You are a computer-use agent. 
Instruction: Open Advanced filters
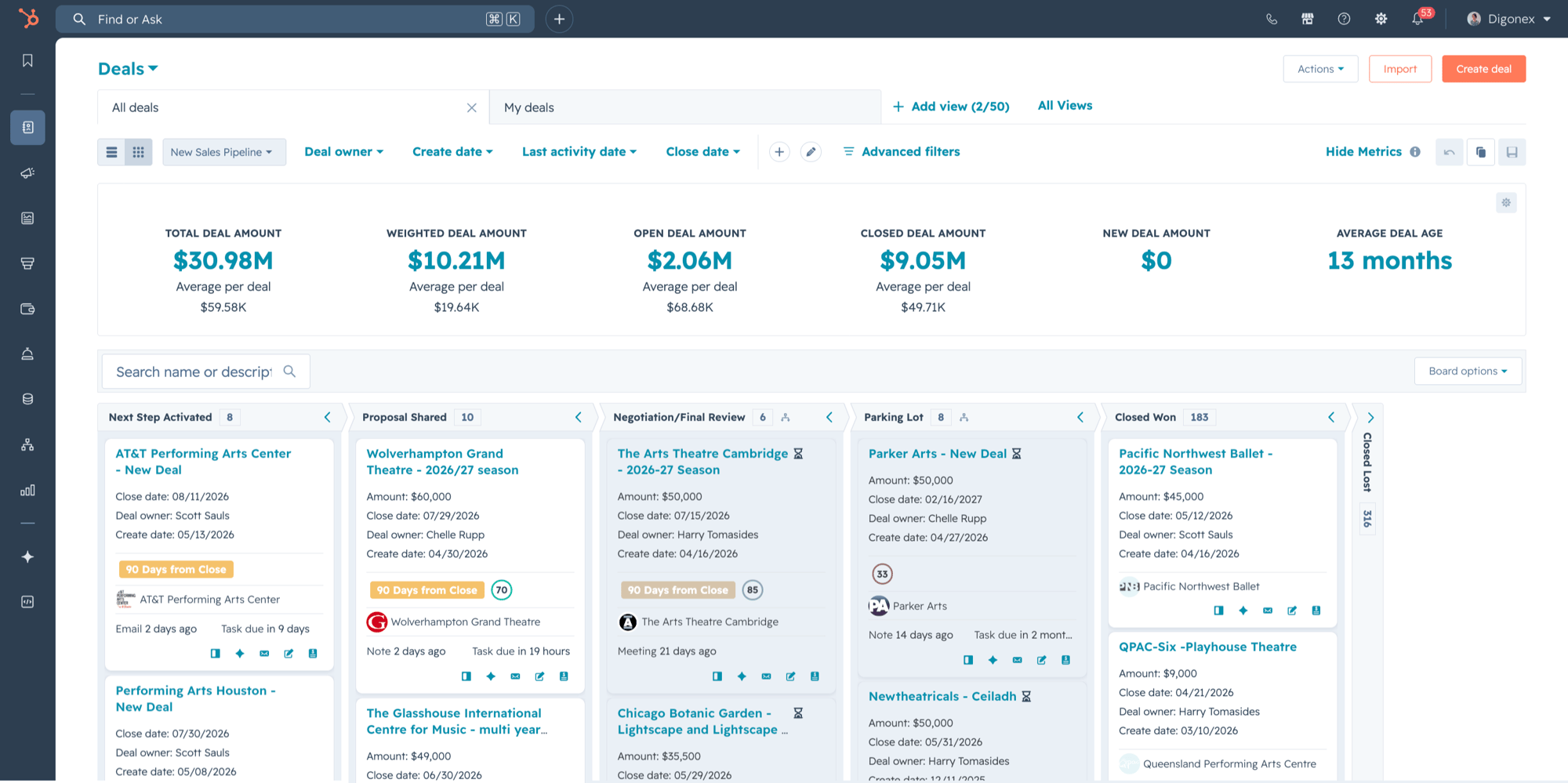pyautogui.click(x=902, y=152)
